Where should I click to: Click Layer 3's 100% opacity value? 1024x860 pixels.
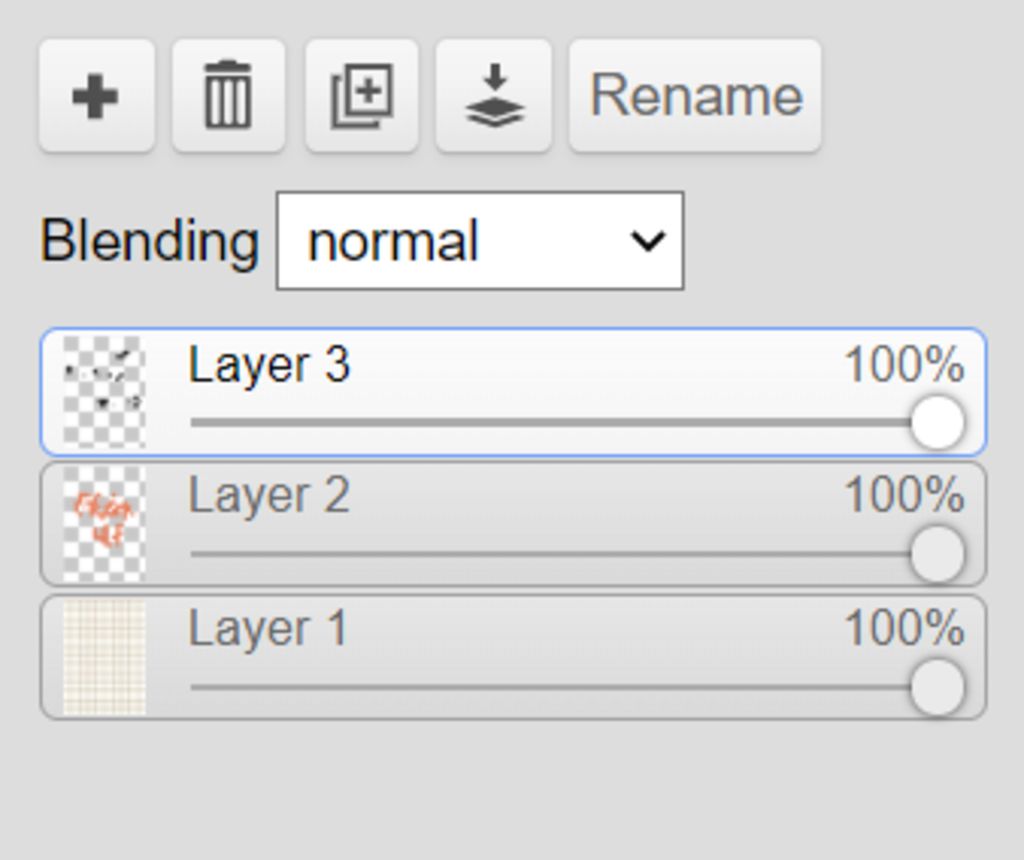(904, 364)
